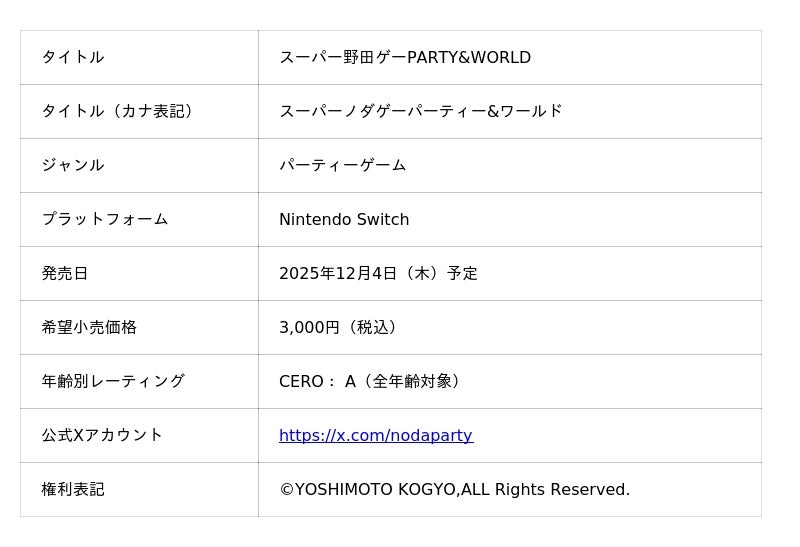Click the 公式Xアカウント label
The height and width of the screenshot is (547, 800).
(x=102, y=436)
